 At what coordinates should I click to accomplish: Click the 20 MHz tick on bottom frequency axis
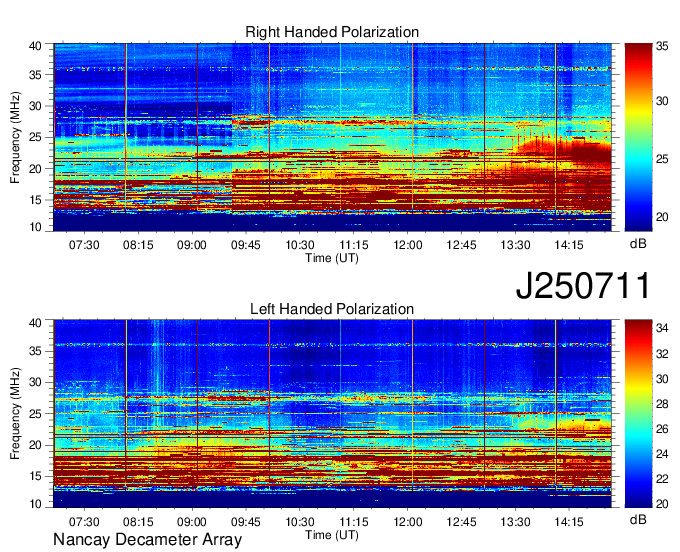click(x=36, y=446)
